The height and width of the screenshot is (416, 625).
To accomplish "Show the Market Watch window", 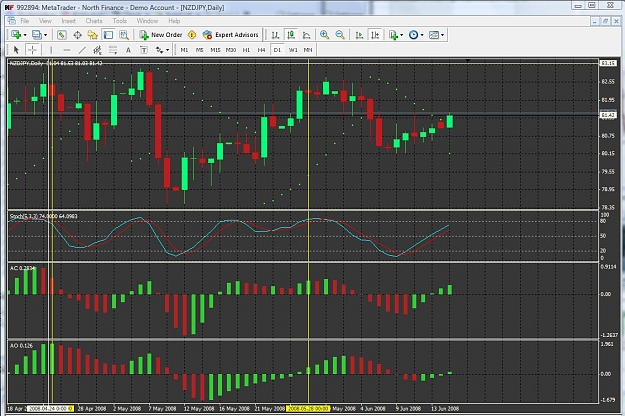I will [62, 35].
